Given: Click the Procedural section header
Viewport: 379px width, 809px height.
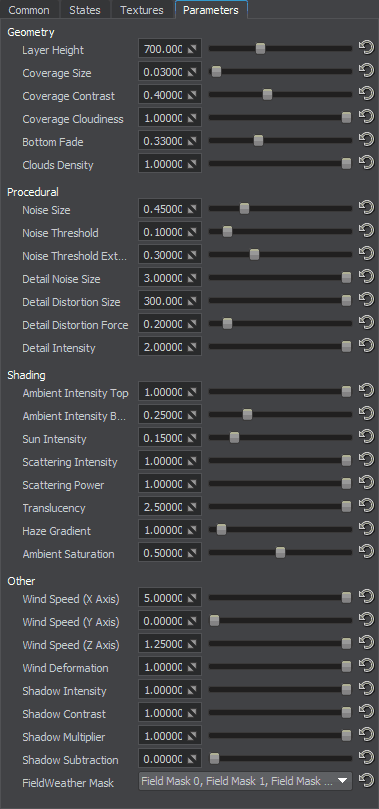Looking at the screenshot, I should coord(33,192).
